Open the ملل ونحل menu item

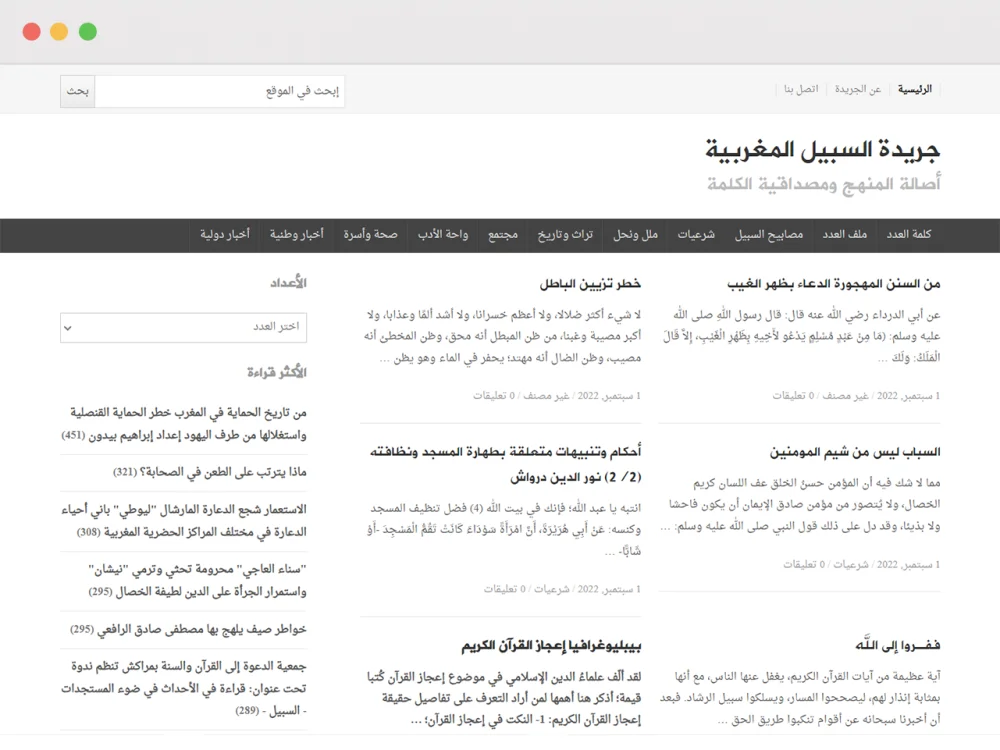[635, 235]
